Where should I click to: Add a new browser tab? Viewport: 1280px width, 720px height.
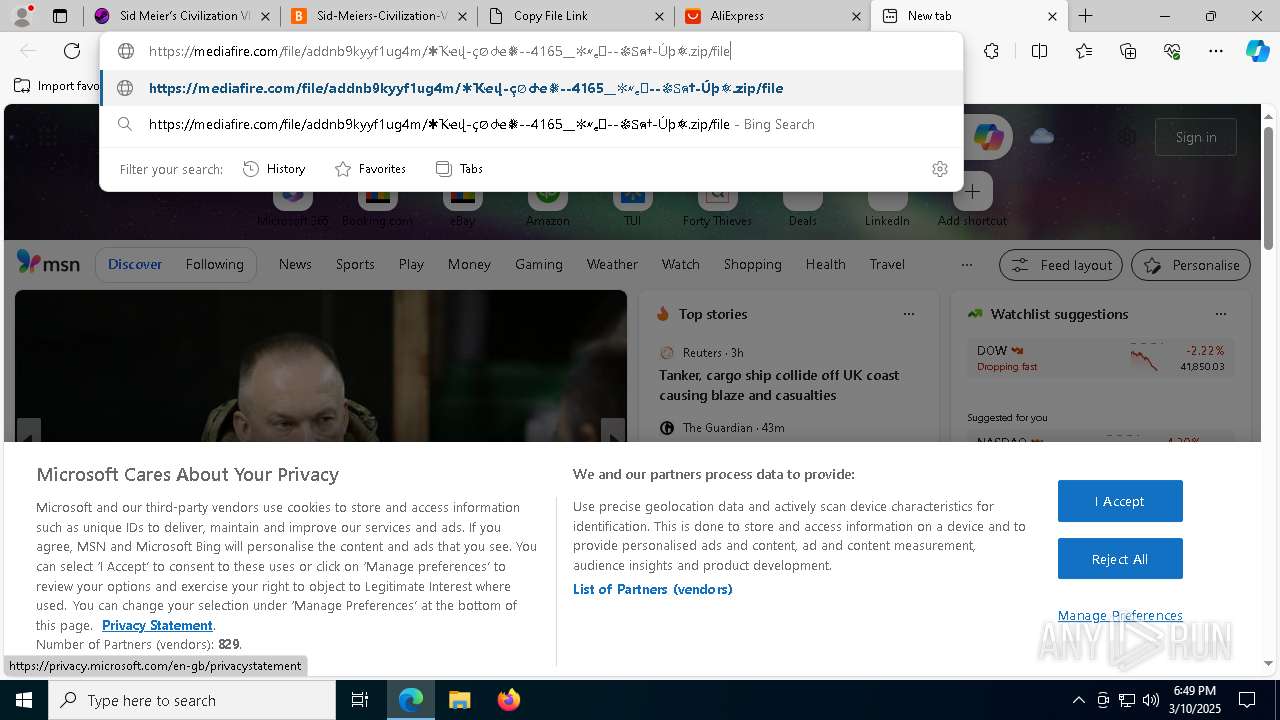(x=1085, y=16)
